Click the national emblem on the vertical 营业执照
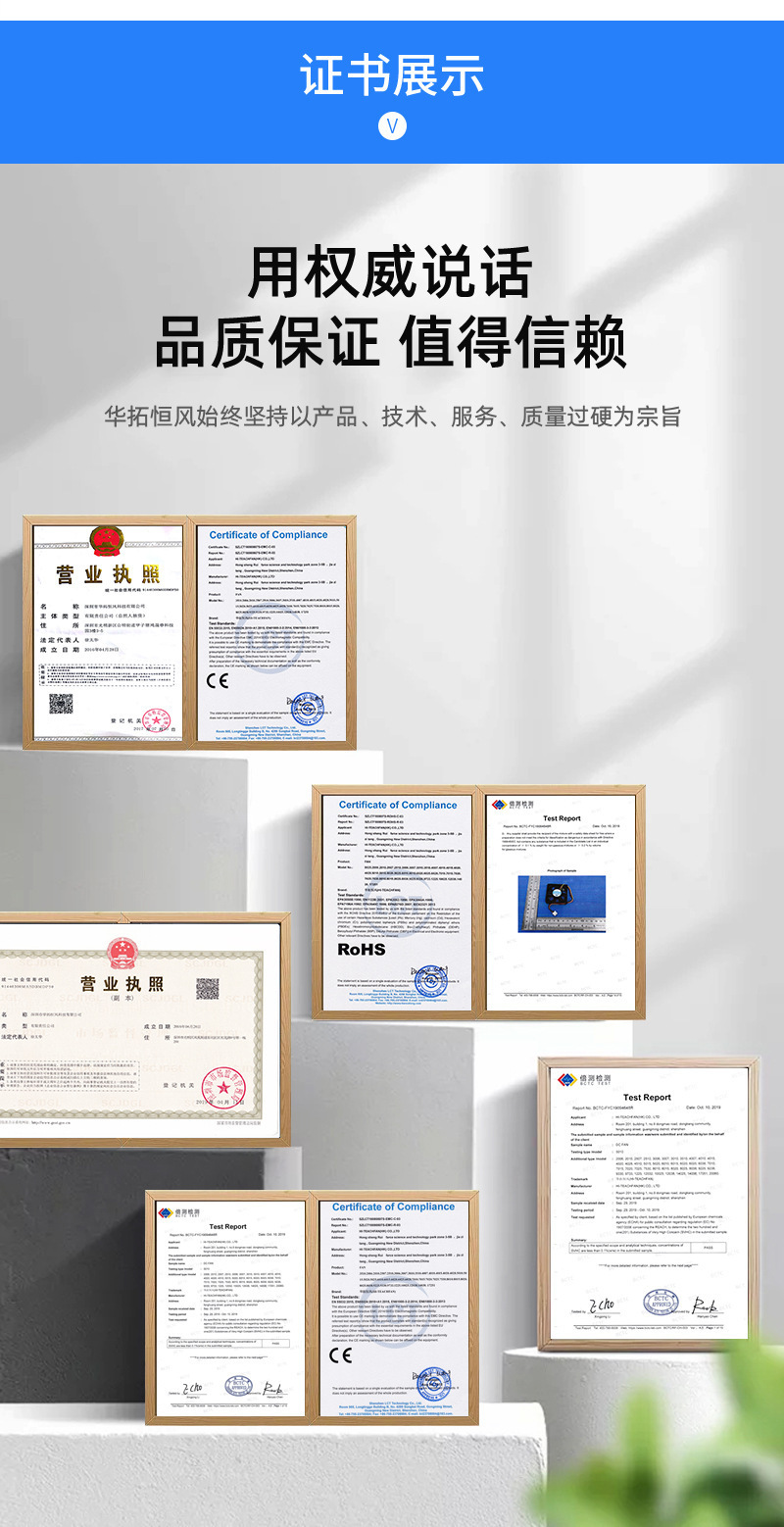The height and width of the screenshot is (1527, 784). 107,541
